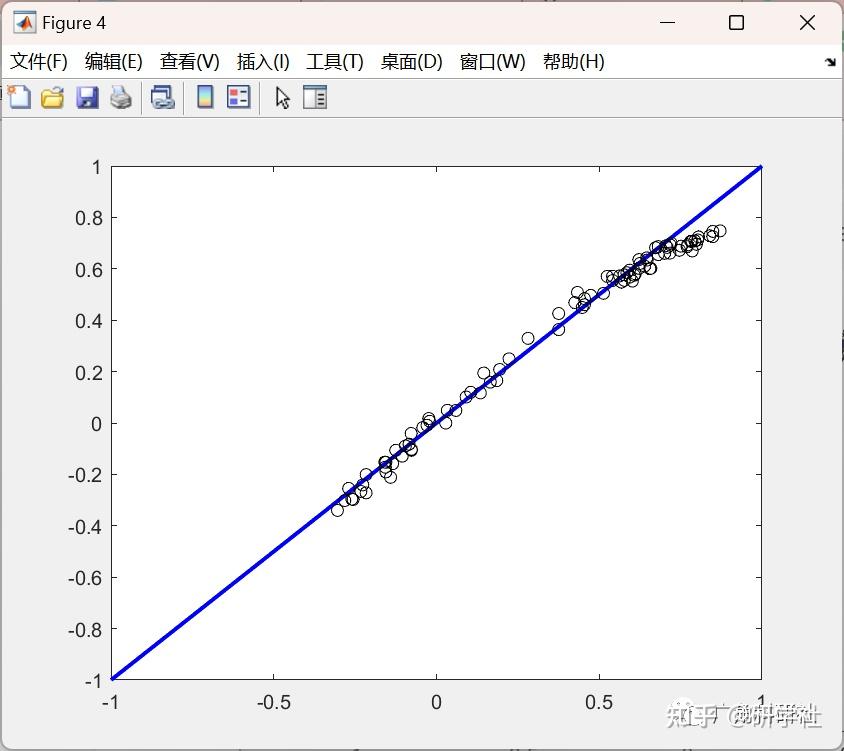This screenshot has height=751, width=844.
Task: Click the Print Figure icon
Action: [x=121, y=98]
